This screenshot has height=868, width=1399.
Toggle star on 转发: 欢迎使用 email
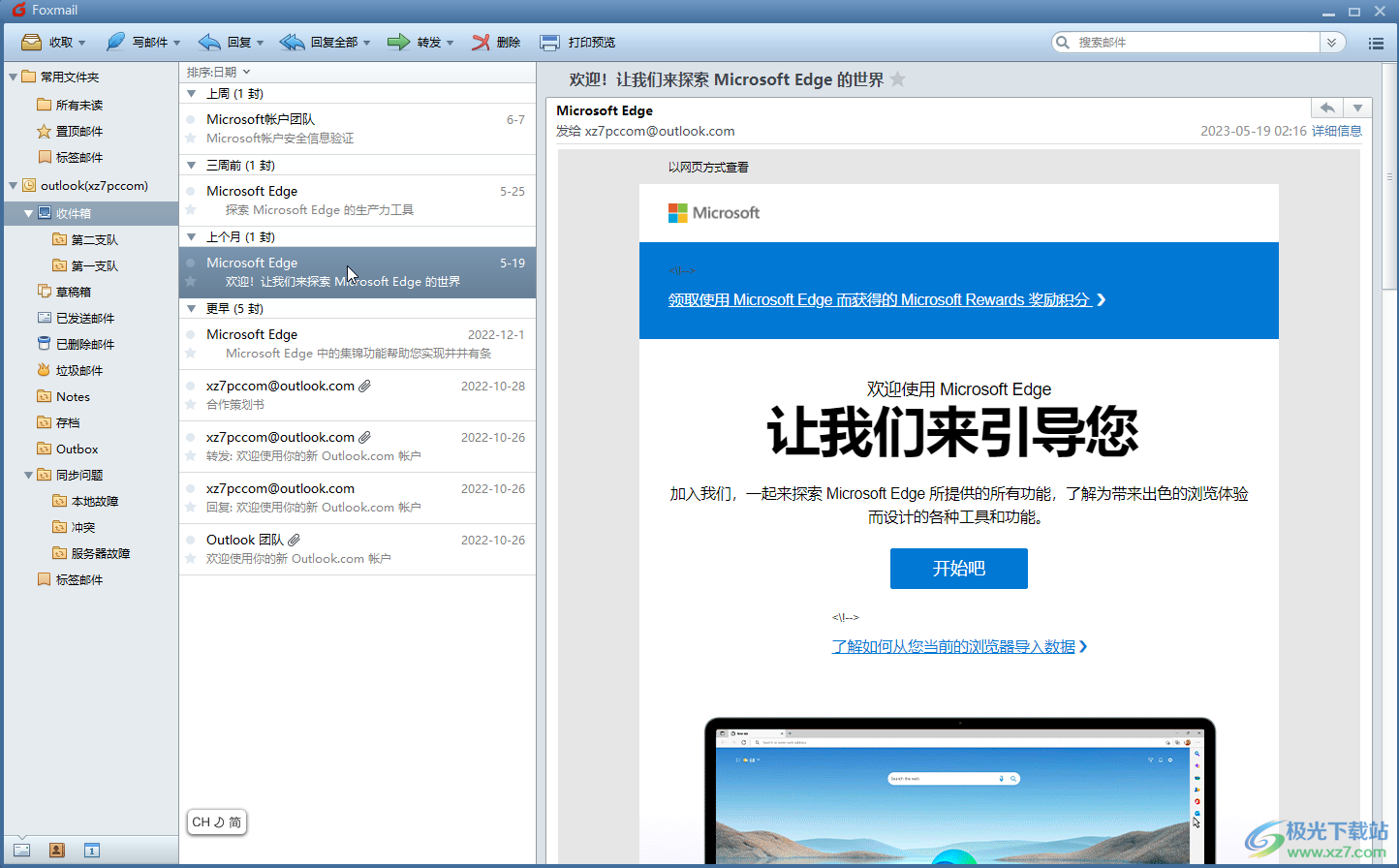(x=191, y=456)
